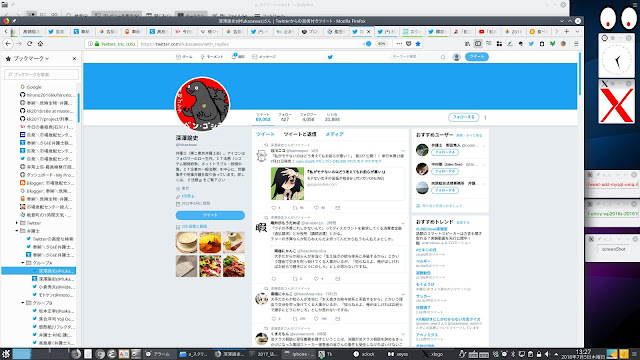Open the ブックマーク sidebar dropdown
Image resolution: width=640 pixels, height=360 pixels.
[31, 58]
